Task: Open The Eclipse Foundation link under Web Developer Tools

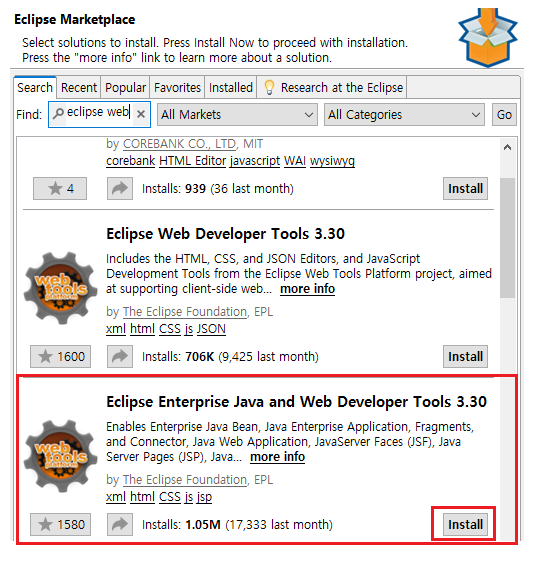Action: pyautogui.click(x=185, y=312)
